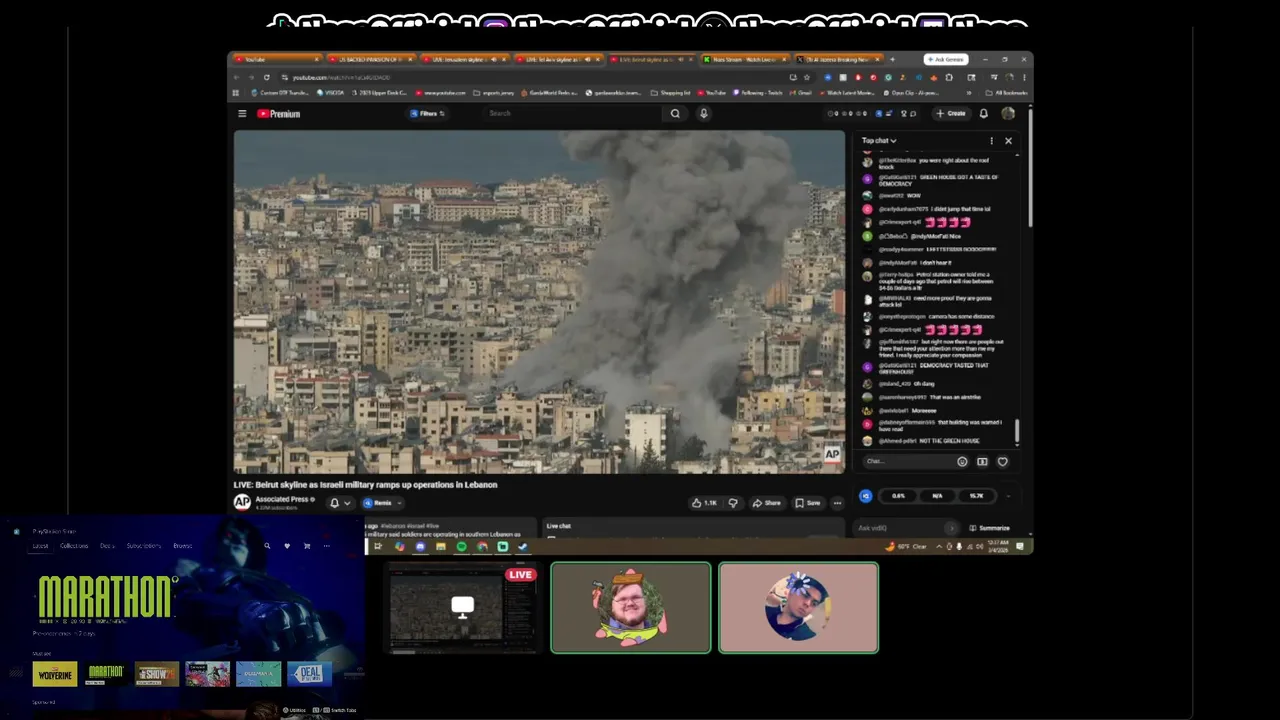Open a new browser tab
Viewport: 1280px width, 720px height.
[x=892, y=59]
